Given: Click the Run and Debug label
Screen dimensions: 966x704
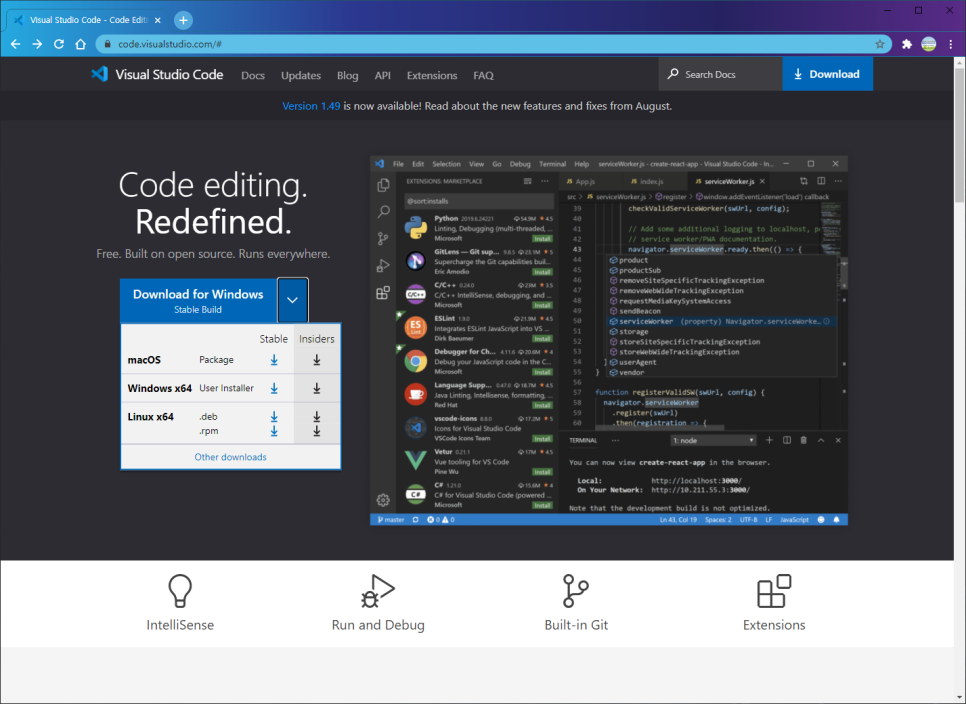Looking at the screenshot, I should (378, 625).
